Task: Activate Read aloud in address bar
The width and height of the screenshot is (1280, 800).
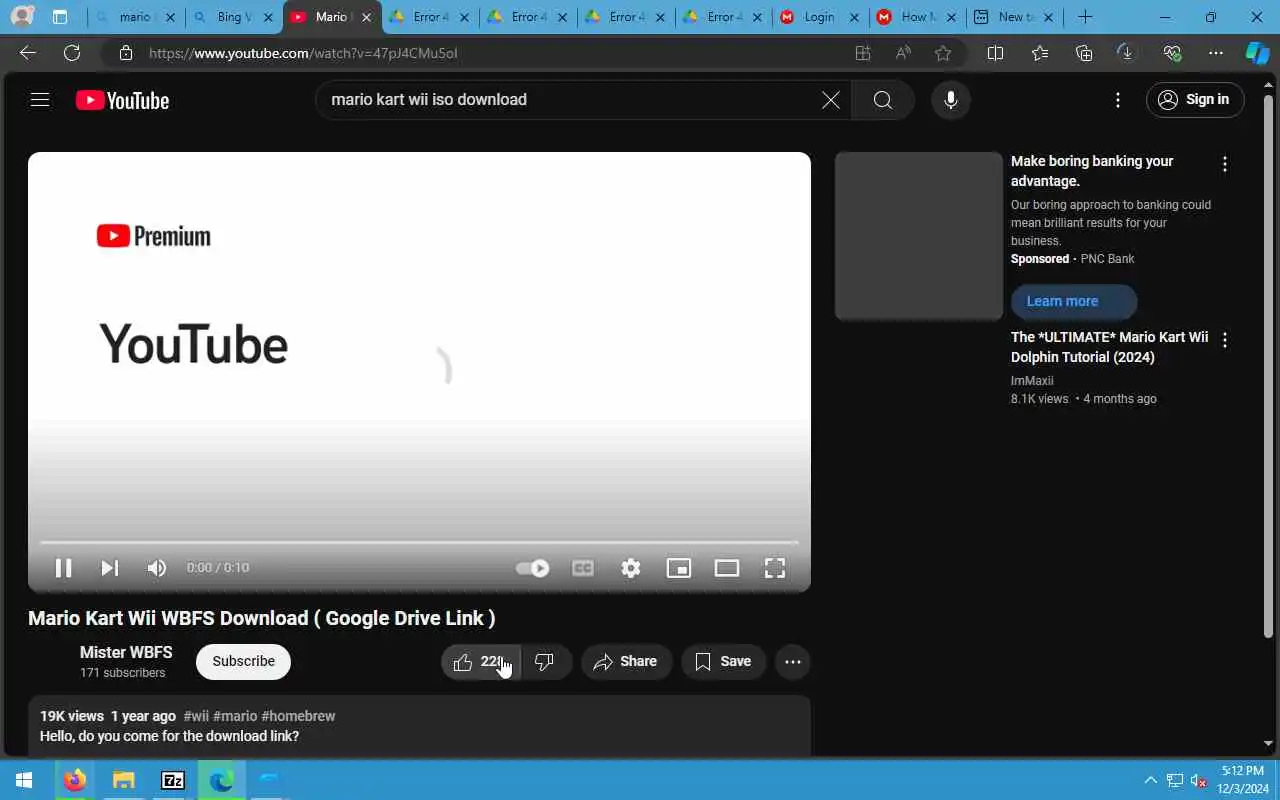Action: click(903, 53)
